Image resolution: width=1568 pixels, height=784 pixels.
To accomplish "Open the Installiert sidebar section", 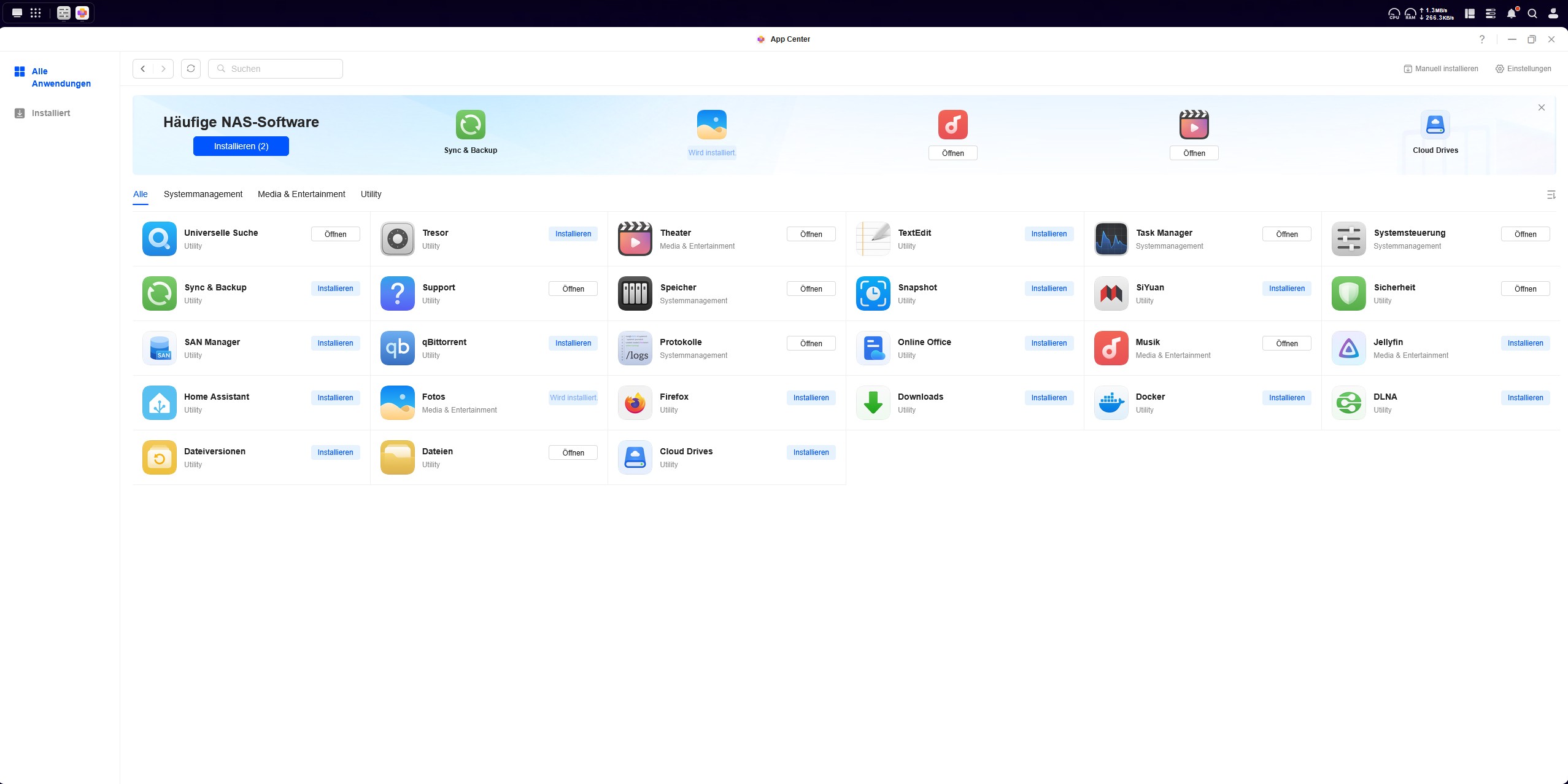I will pos(50,113).
